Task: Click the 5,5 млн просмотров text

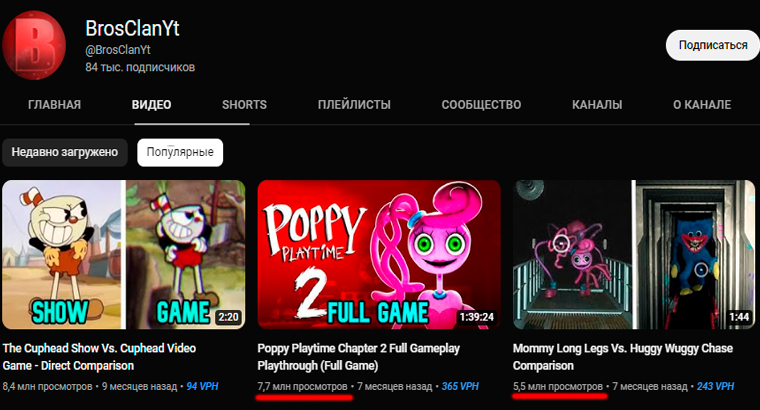Action: [558, 387]
